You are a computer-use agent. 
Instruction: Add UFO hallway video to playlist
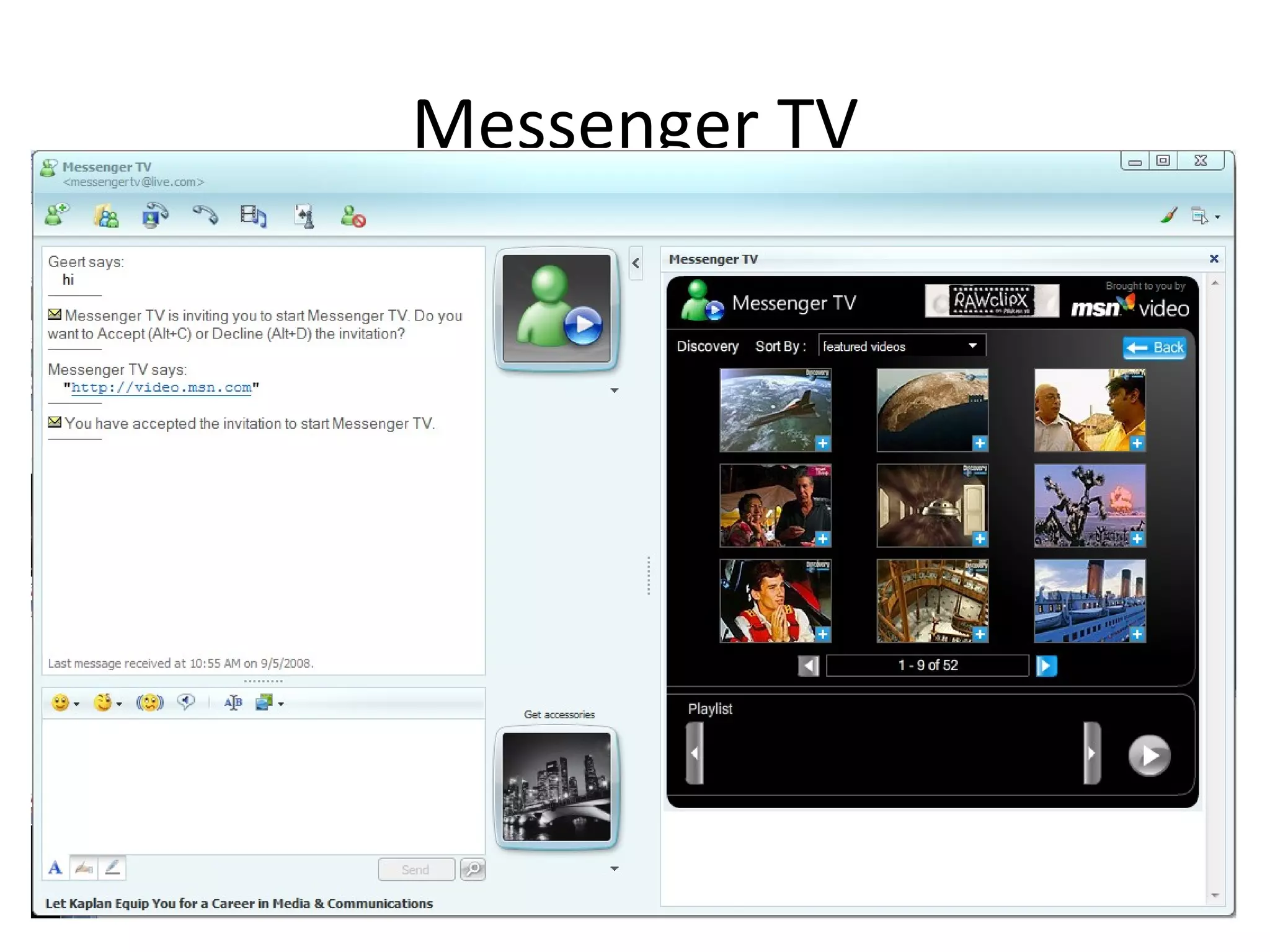980,539
